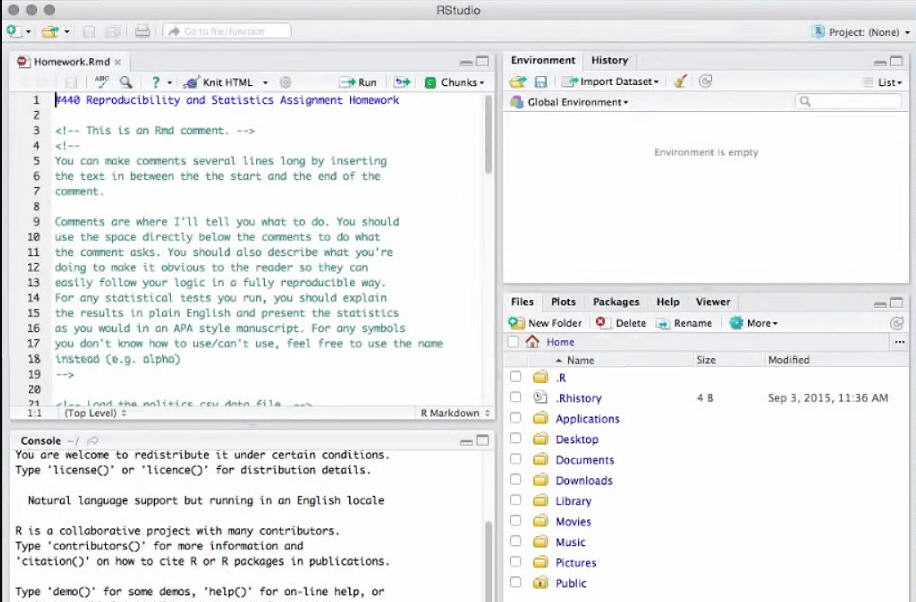Select the .R folder checkbox
The height and width of the screenshot is (602, 916).
point(515,377)
